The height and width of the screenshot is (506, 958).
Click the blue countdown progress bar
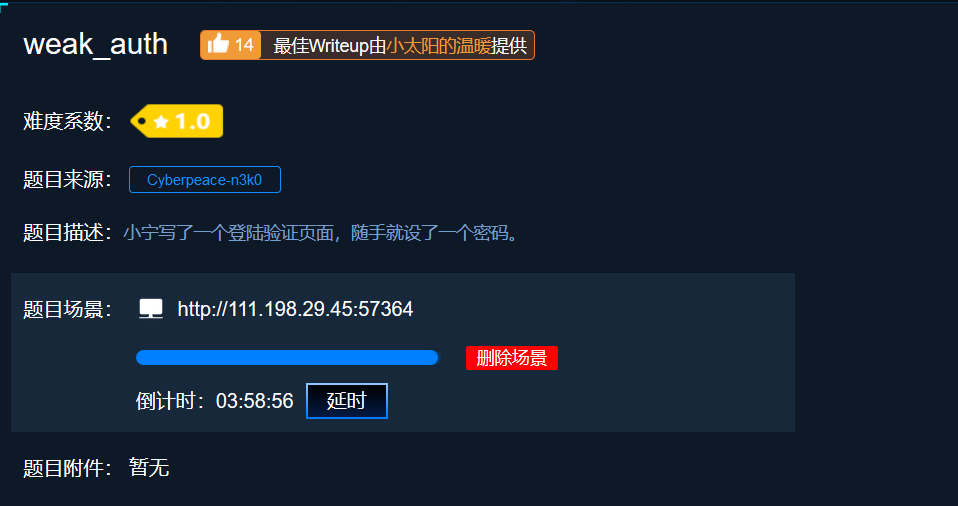pos(287,358)
